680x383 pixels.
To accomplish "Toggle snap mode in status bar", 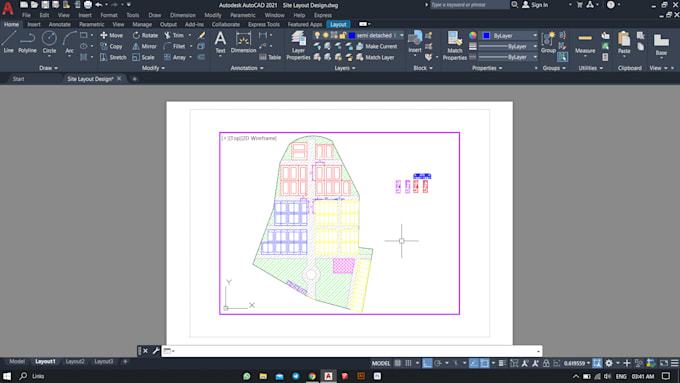I will coord(408,363).
